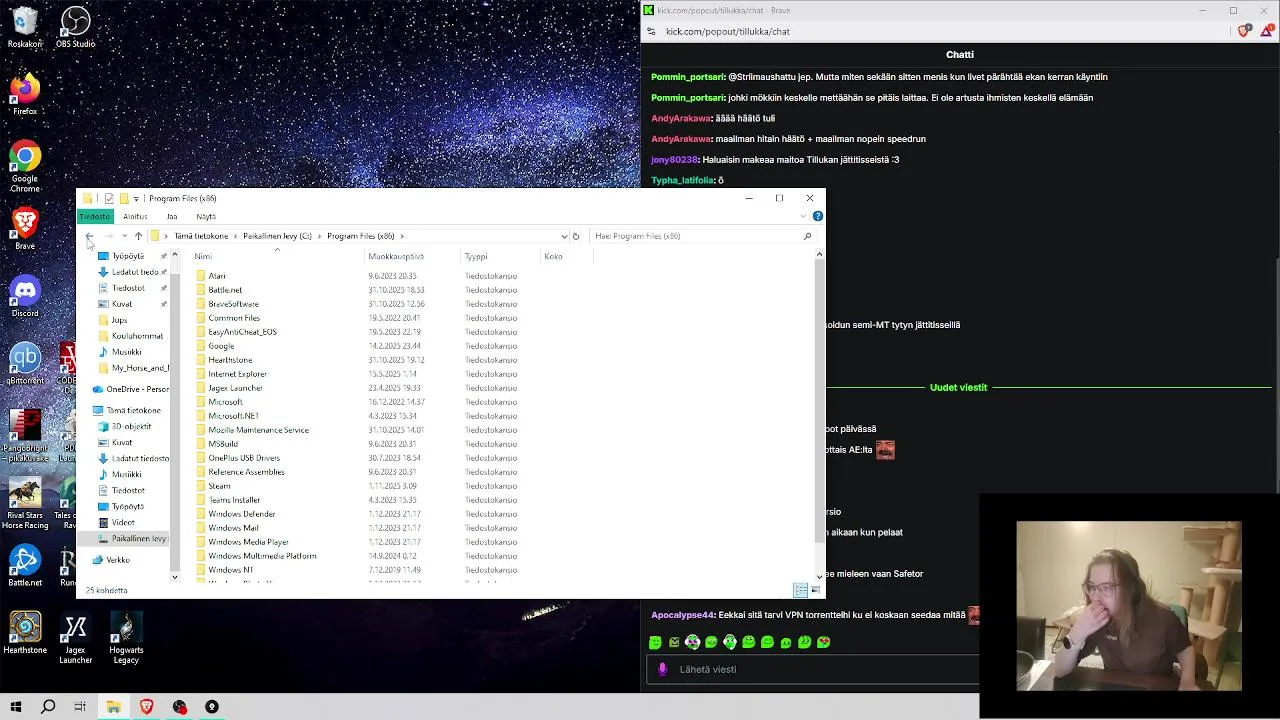Open the Hearthstone desktop shortcut

25,633
